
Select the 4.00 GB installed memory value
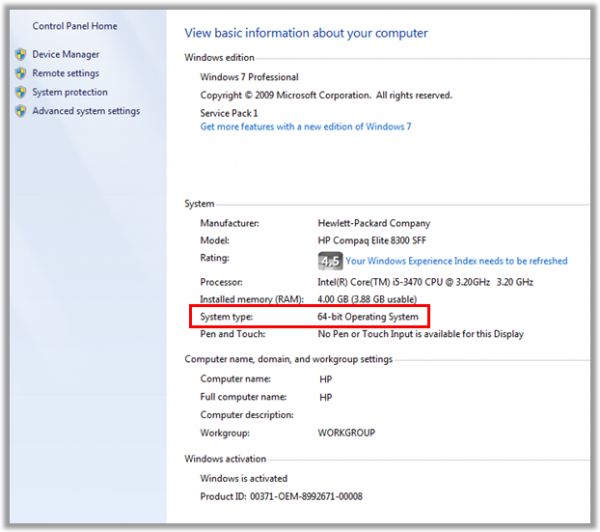click(x=367, y=299)
